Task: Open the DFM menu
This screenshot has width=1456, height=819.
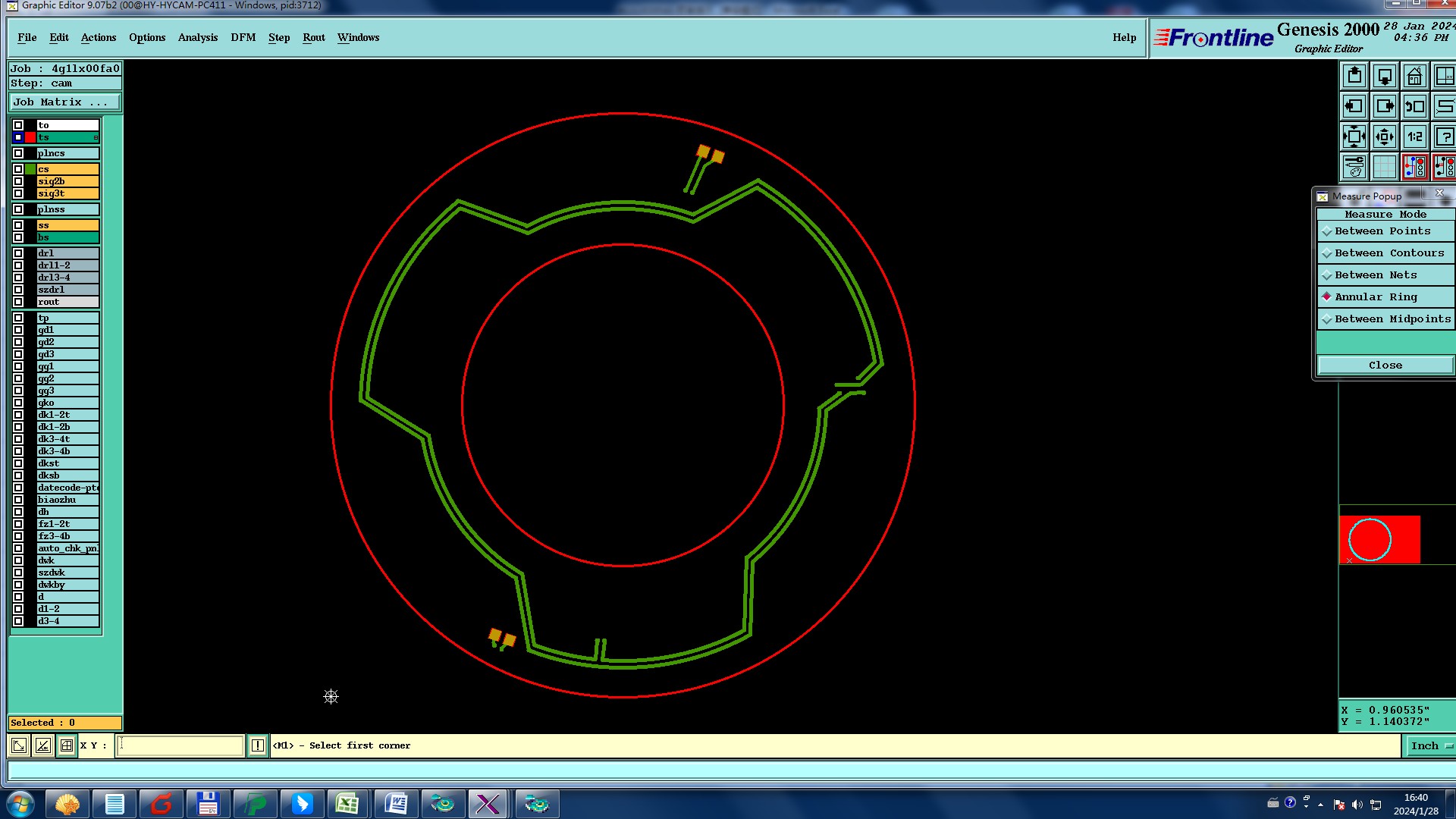Action: tap(243, 38)
